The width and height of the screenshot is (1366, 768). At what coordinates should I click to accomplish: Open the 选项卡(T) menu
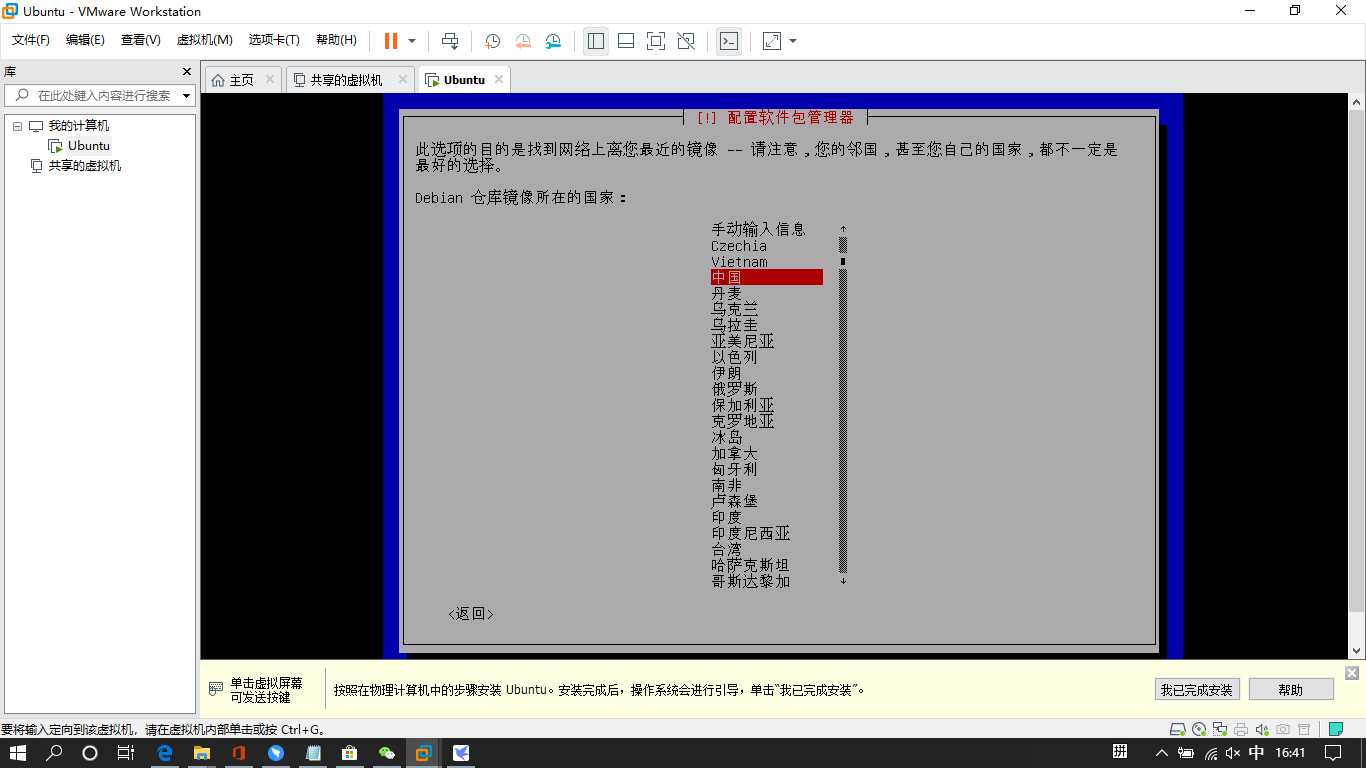[x=274, y=40]
